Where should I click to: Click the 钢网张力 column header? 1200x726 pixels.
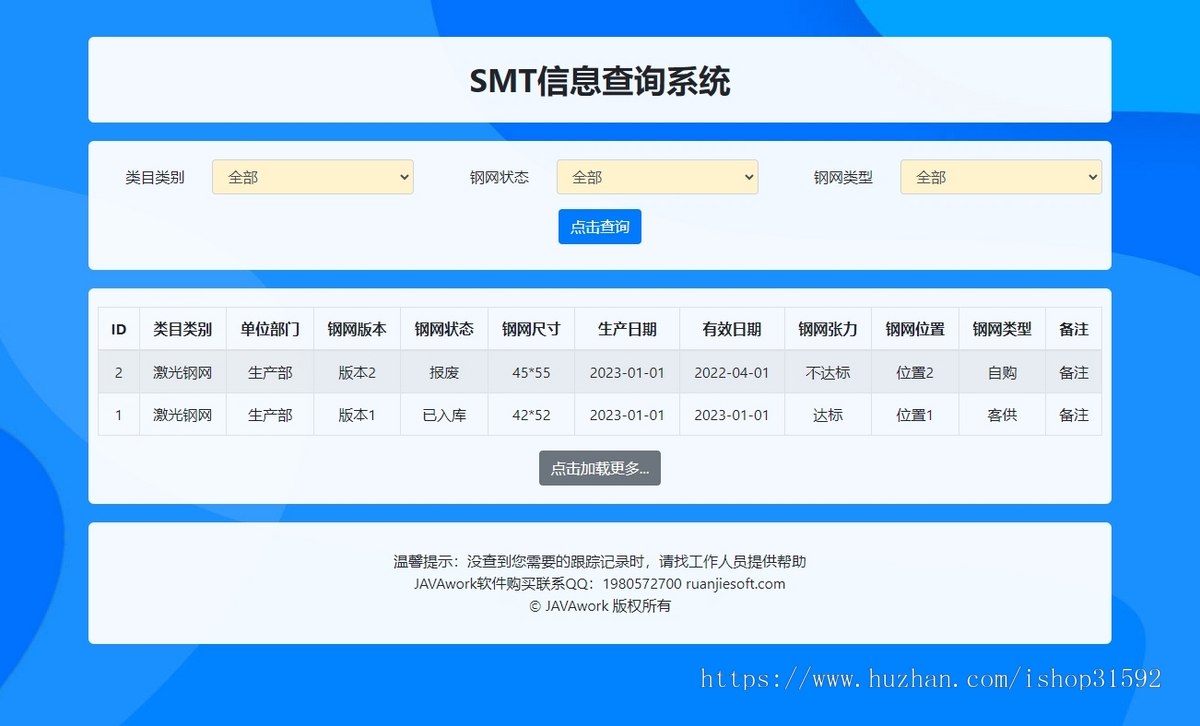[x=828, y=329]
